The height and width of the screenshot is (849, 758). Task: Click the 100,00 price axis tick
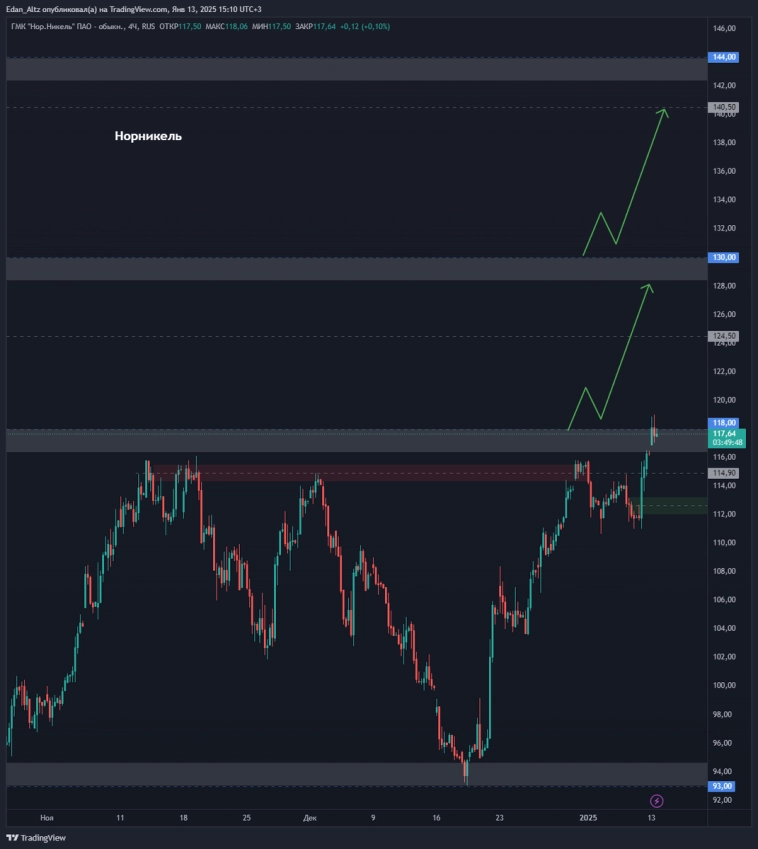click(724, 685)
